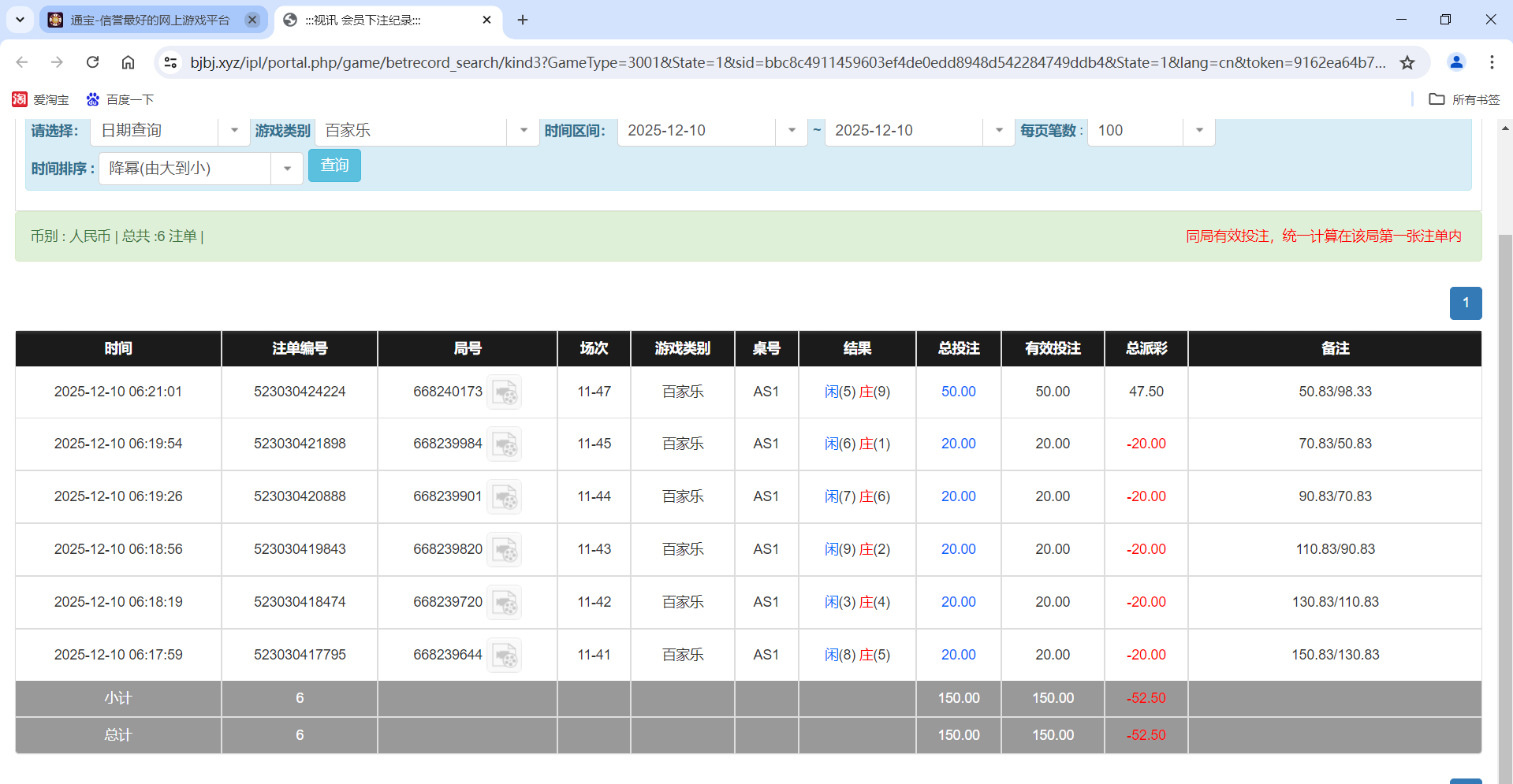Viewport: 1513px width, 784px height.
Task: Open the 每页笔数 dropdown
Action: pyautogui.click(x=1198, y=131)
